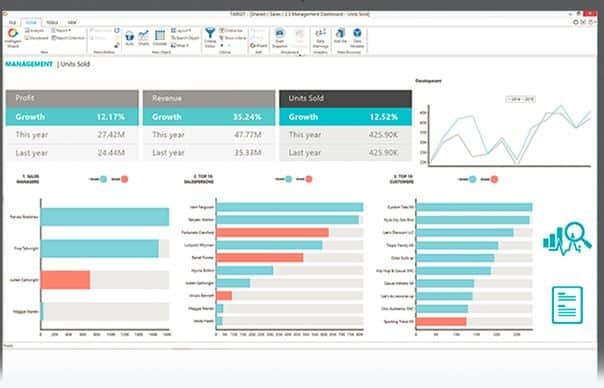Image resolution: width=604 pixels, height=388 pixels.
Task: Click Profit This year 27.42M value
Action: (111, 134)
